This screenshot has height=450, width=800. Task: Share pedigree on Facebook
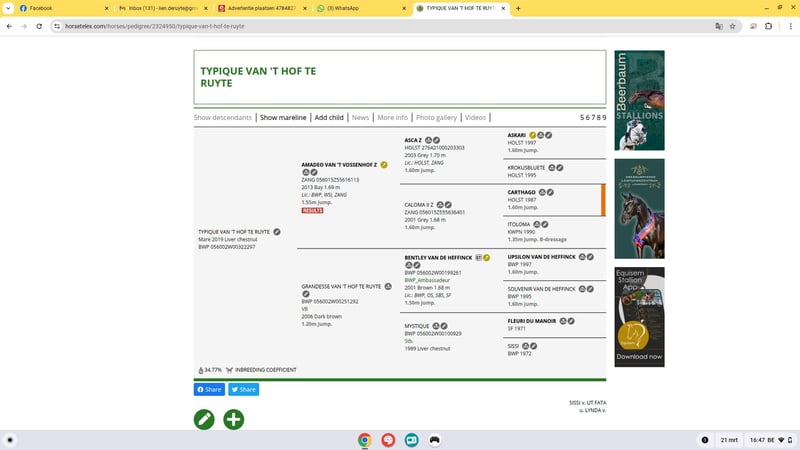click(x=208, y=389)
